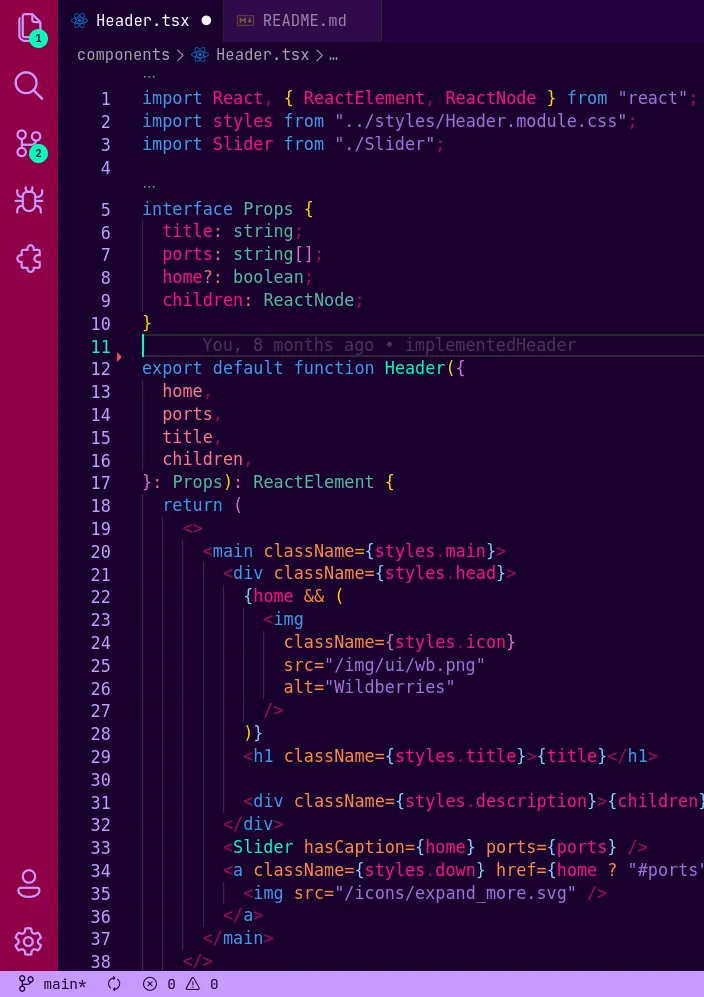Expand the collapsed ellipsis above line 1
Screen dimensions: 704x997
(149, 76)
